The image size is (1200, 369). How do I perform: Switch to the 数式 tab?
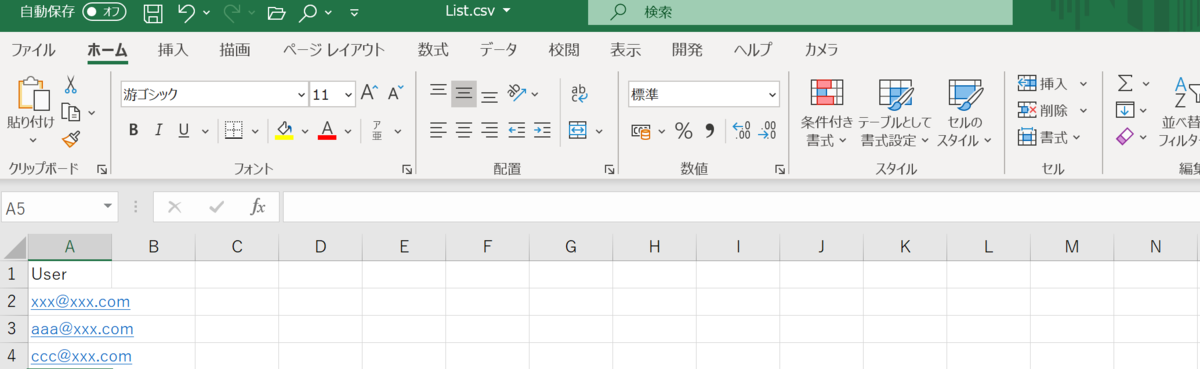(433, 50)
